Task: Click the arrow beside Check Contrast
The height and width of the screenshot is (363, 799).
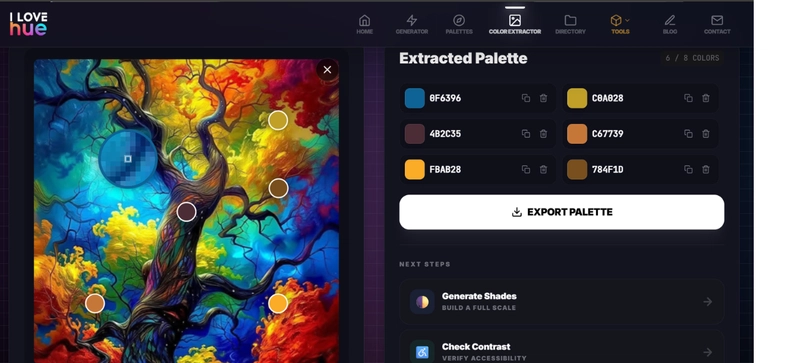Action: pos(707,352)
